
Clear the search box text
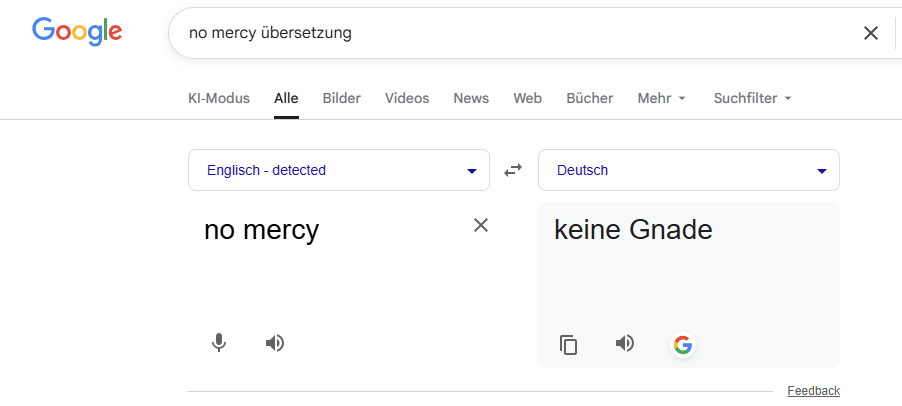click(871, 33)
